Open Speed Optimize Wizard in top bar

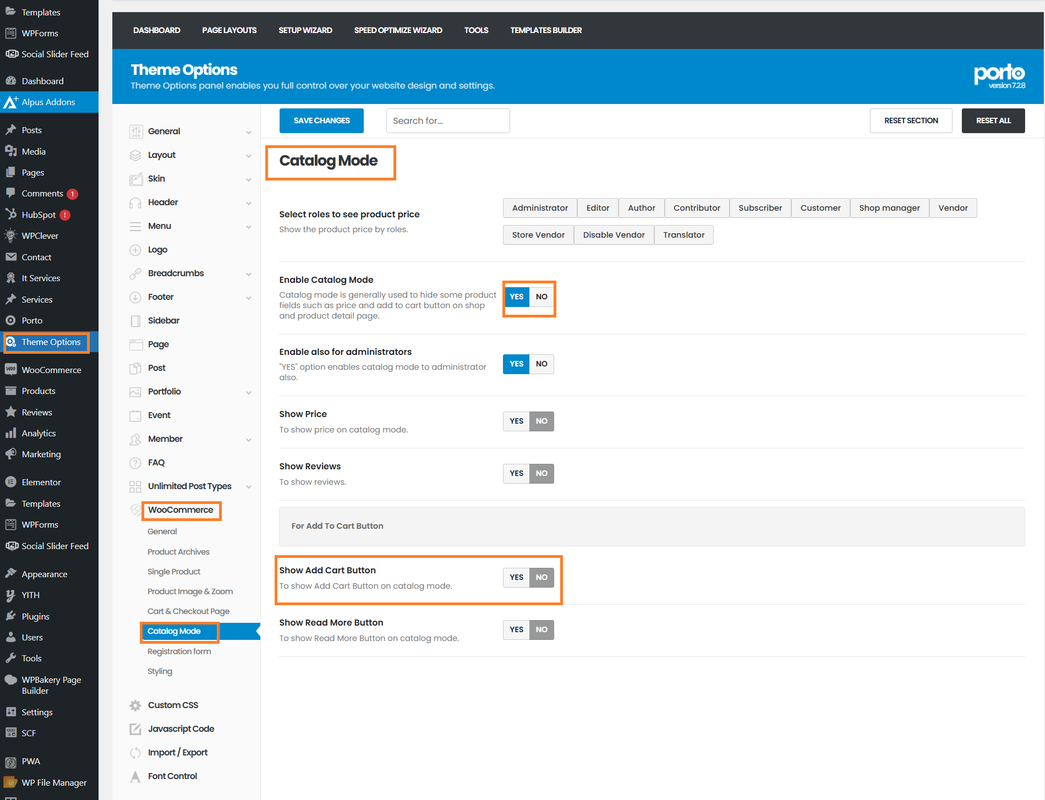(x=398, y=31)
